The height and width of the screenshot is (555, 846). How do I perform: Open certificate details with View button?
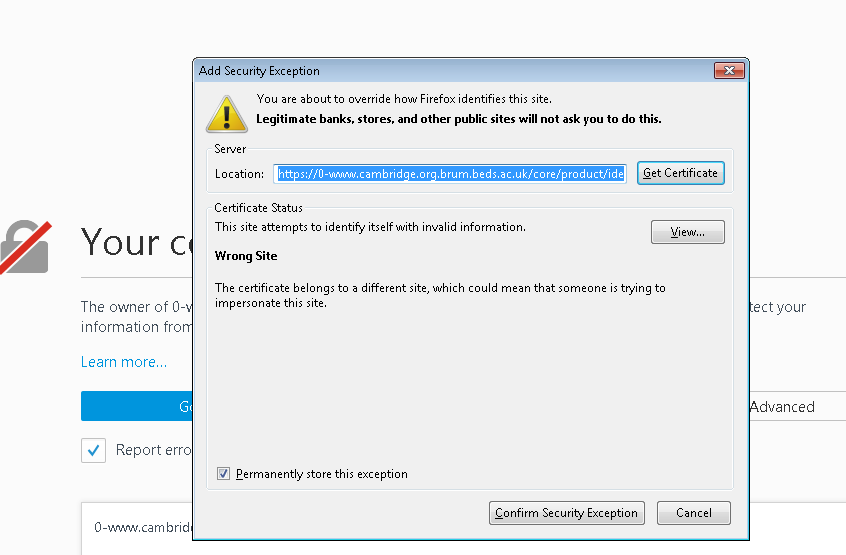(x=687, y=232)
